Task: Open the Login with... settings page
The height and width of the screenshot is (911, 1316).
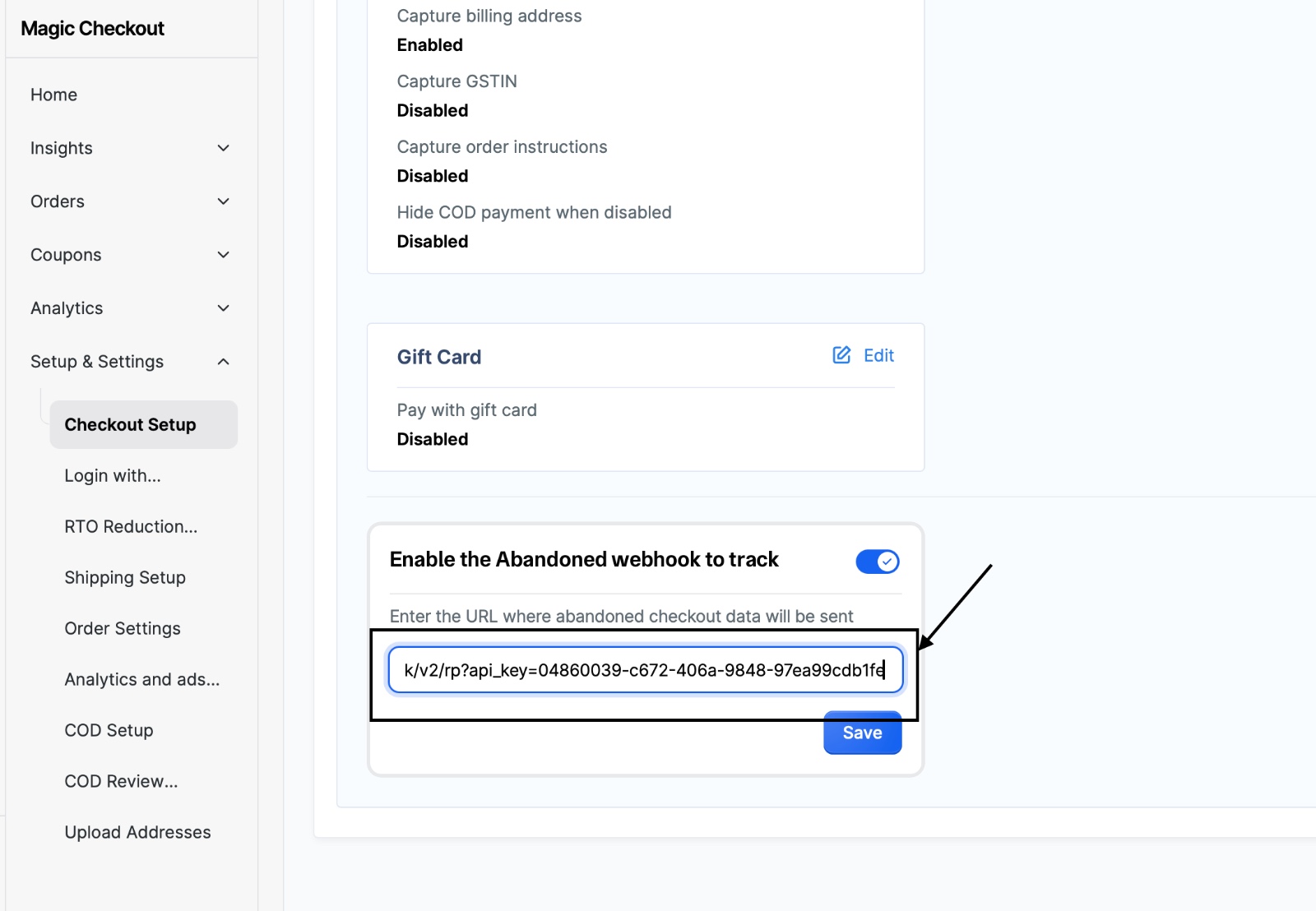Action: tap(113, 476)
